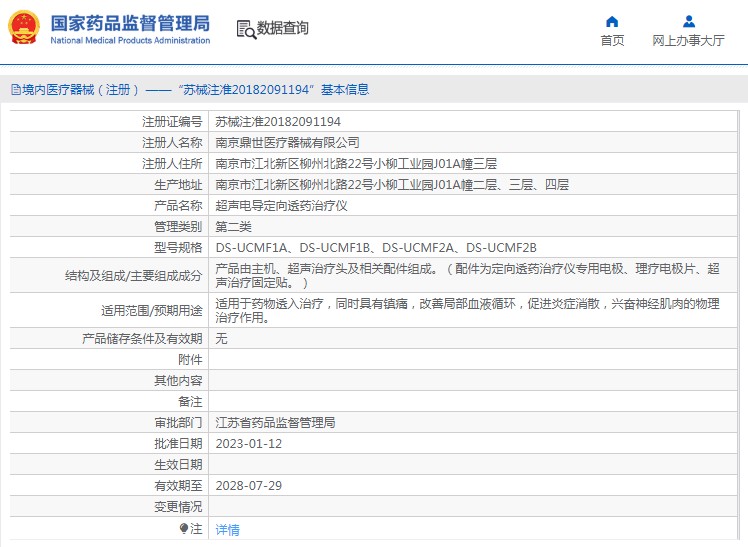This screenshot has height=547, width=748.
Task: Click the 审批部门 row label
Action: click(x=178, y=423)
